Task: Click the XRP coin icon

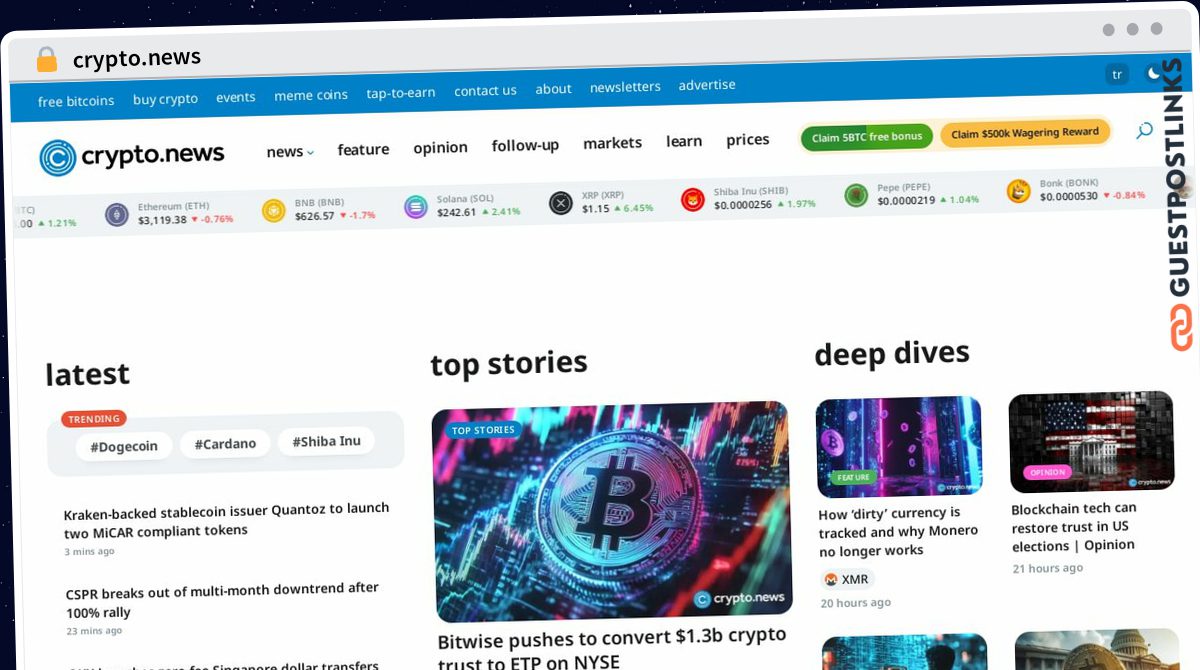Action: pos(561,203)
